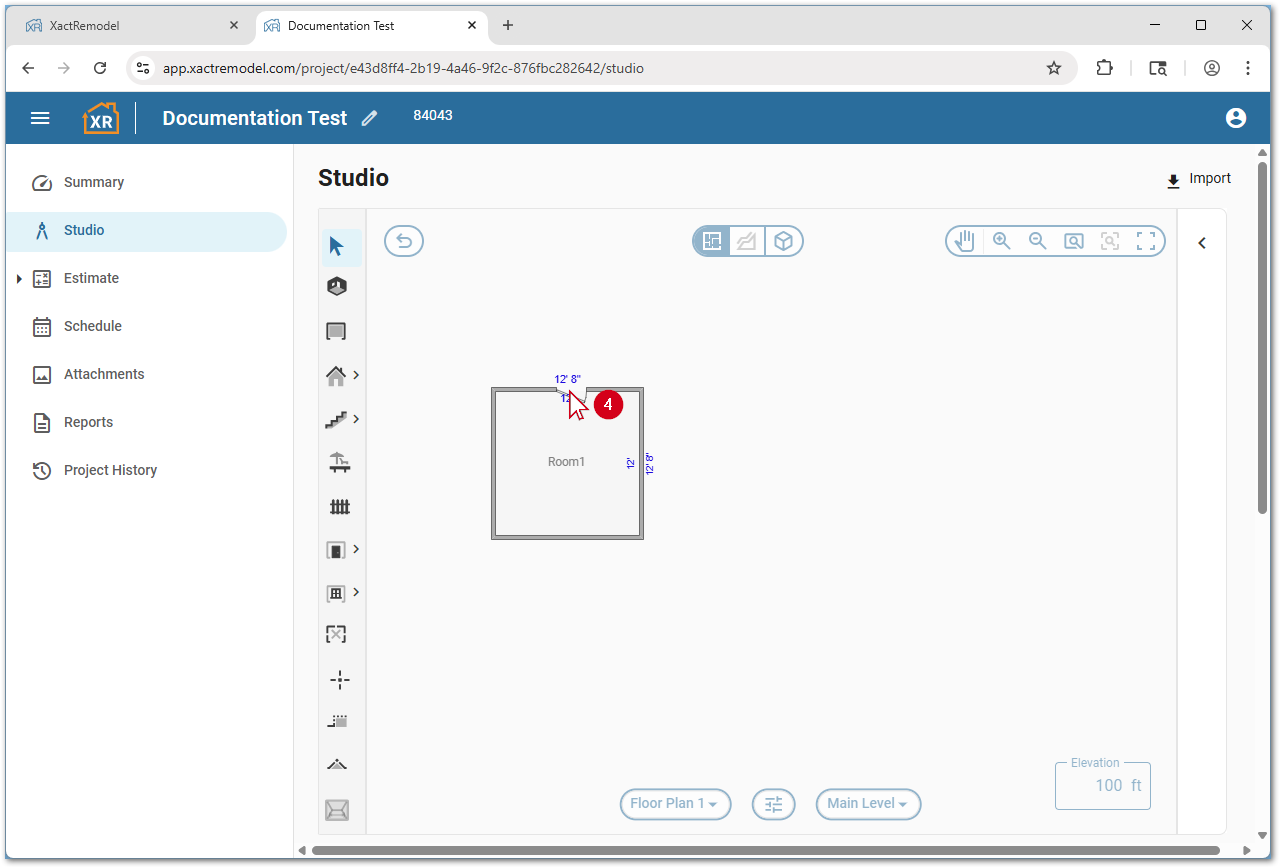The width and height of the screenshot is (1280, 868).
Task: Open the Floor Plan 1 dropdown
Action: 674,804
